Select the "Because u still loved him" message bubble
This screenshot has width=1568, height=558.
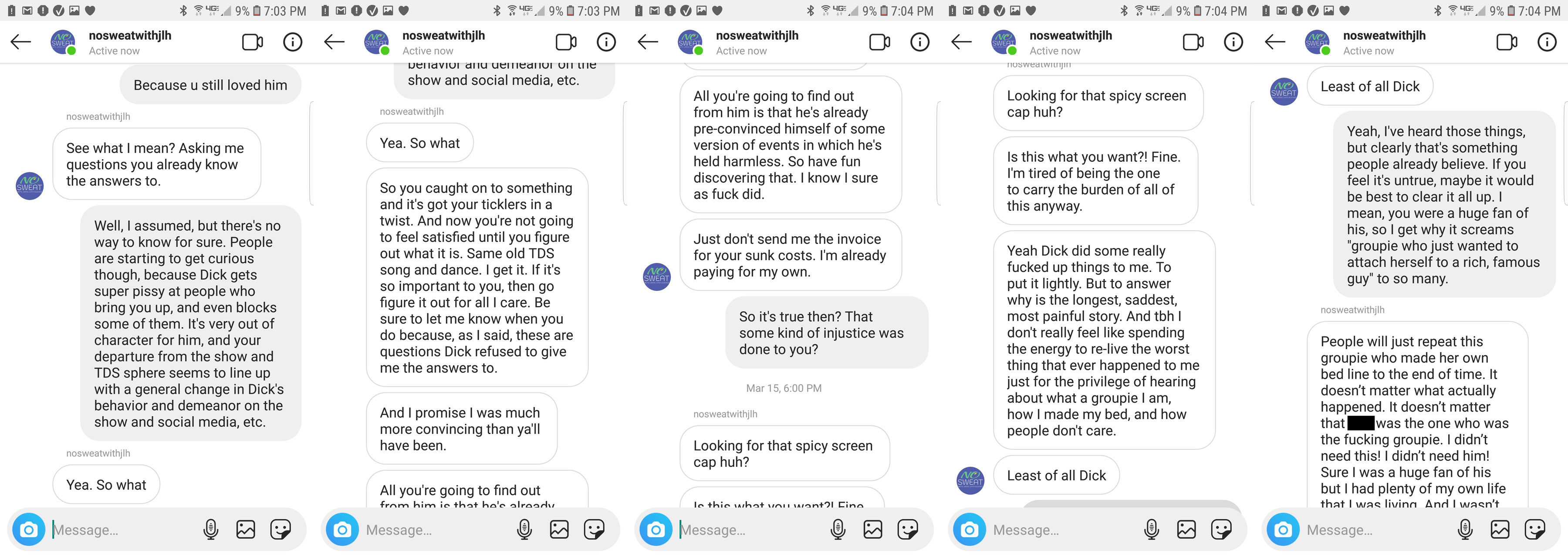(x=210, y=85)
